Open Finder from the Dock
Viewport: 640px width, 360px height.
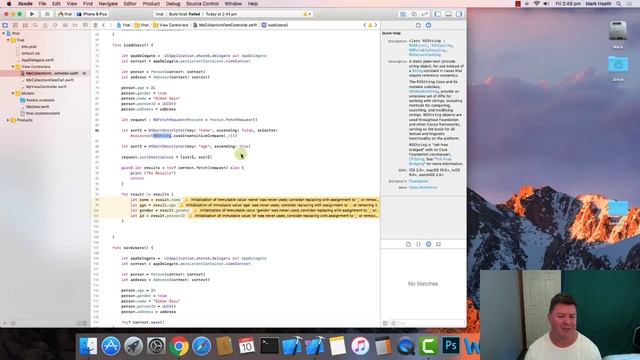[x=89, y=346]
